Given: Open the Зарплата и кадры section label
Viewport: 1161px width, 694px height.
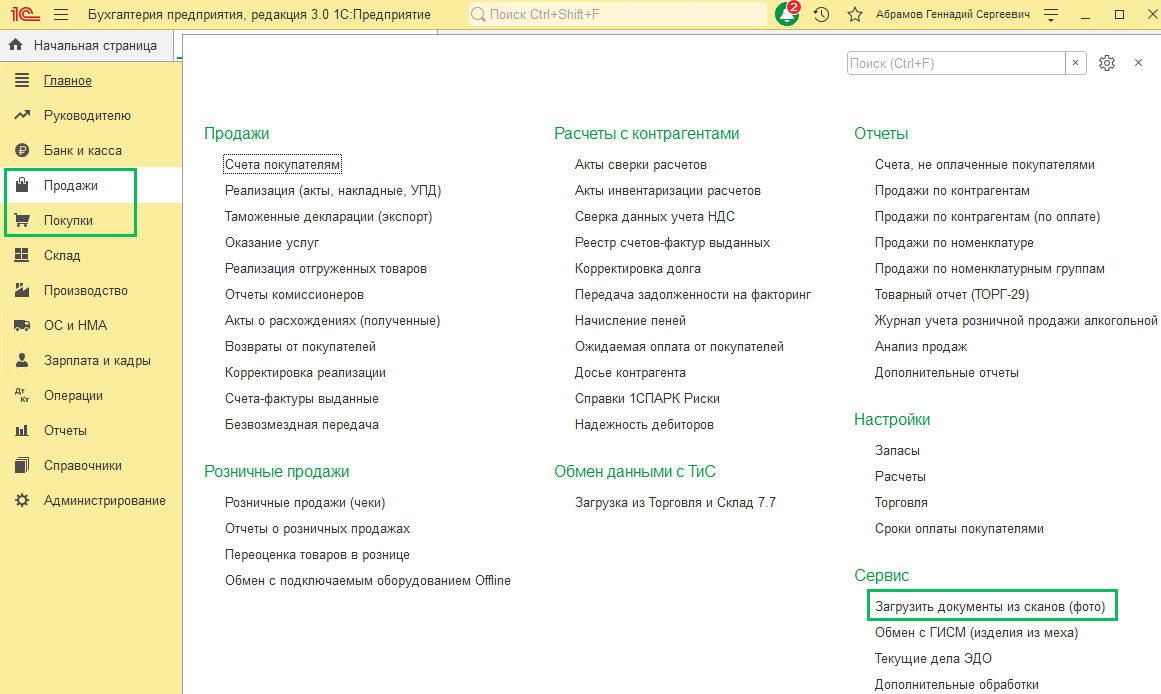Looking at the screenshot, I should [97, 360].
